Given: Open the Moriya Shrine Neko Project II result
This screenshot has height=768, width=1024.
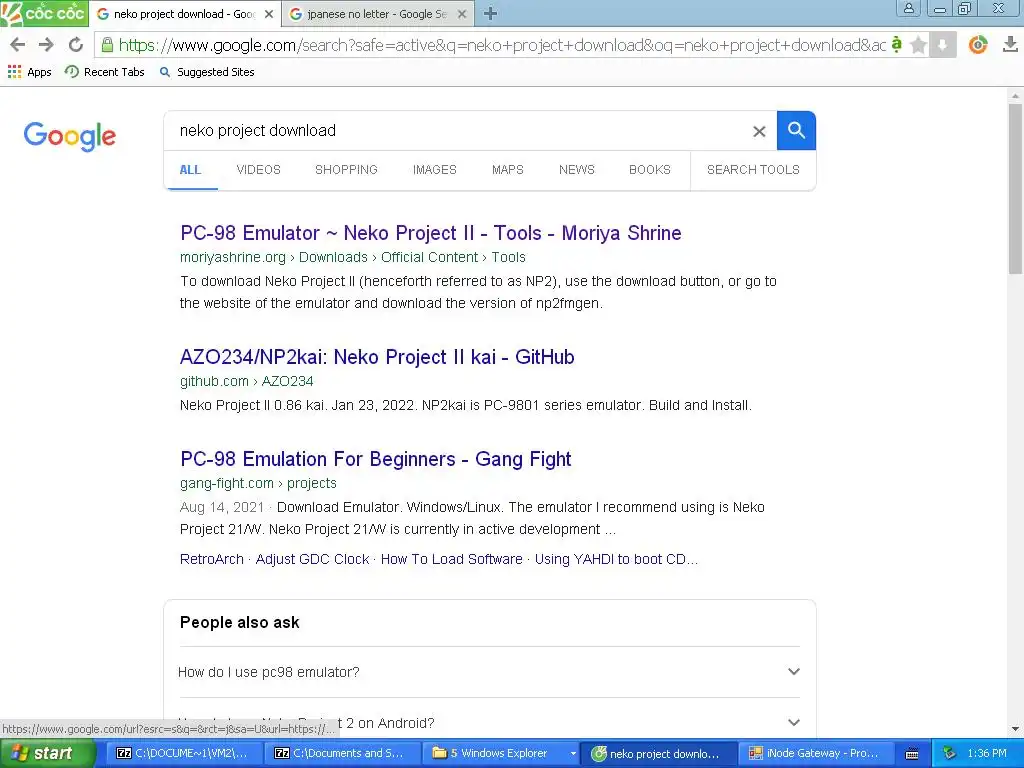Looking at the screenshot, I should (430, 233).
